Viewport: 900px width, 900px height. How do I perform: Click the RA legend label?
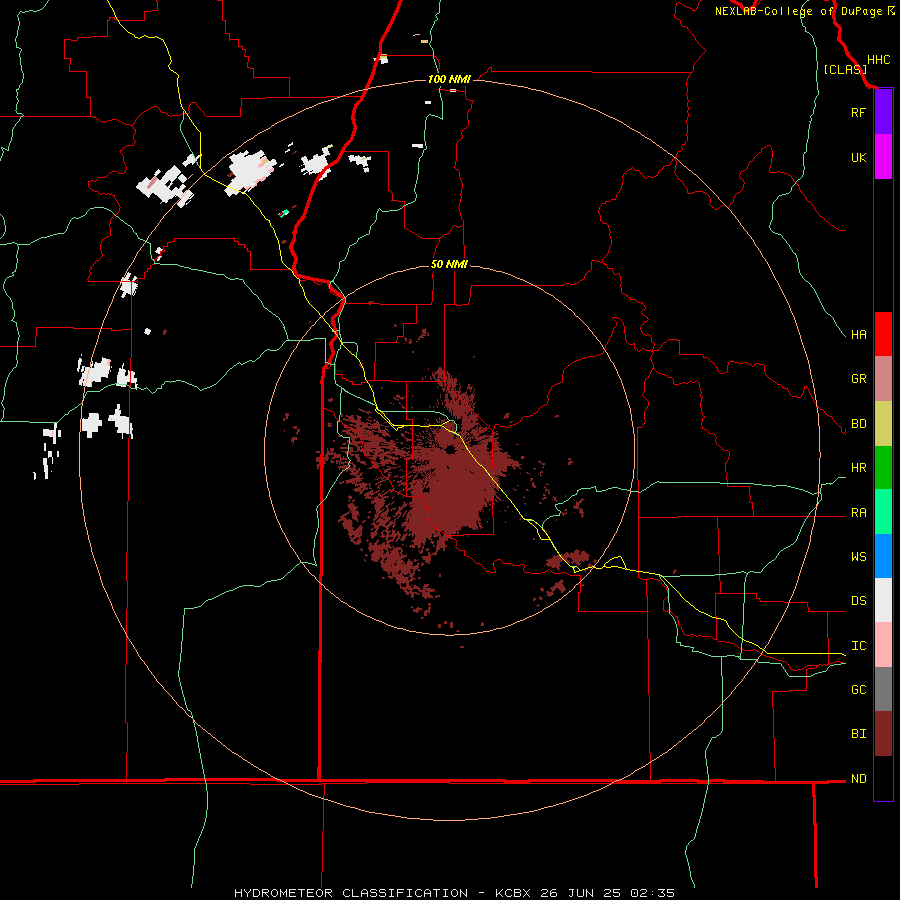pos(858,513)
